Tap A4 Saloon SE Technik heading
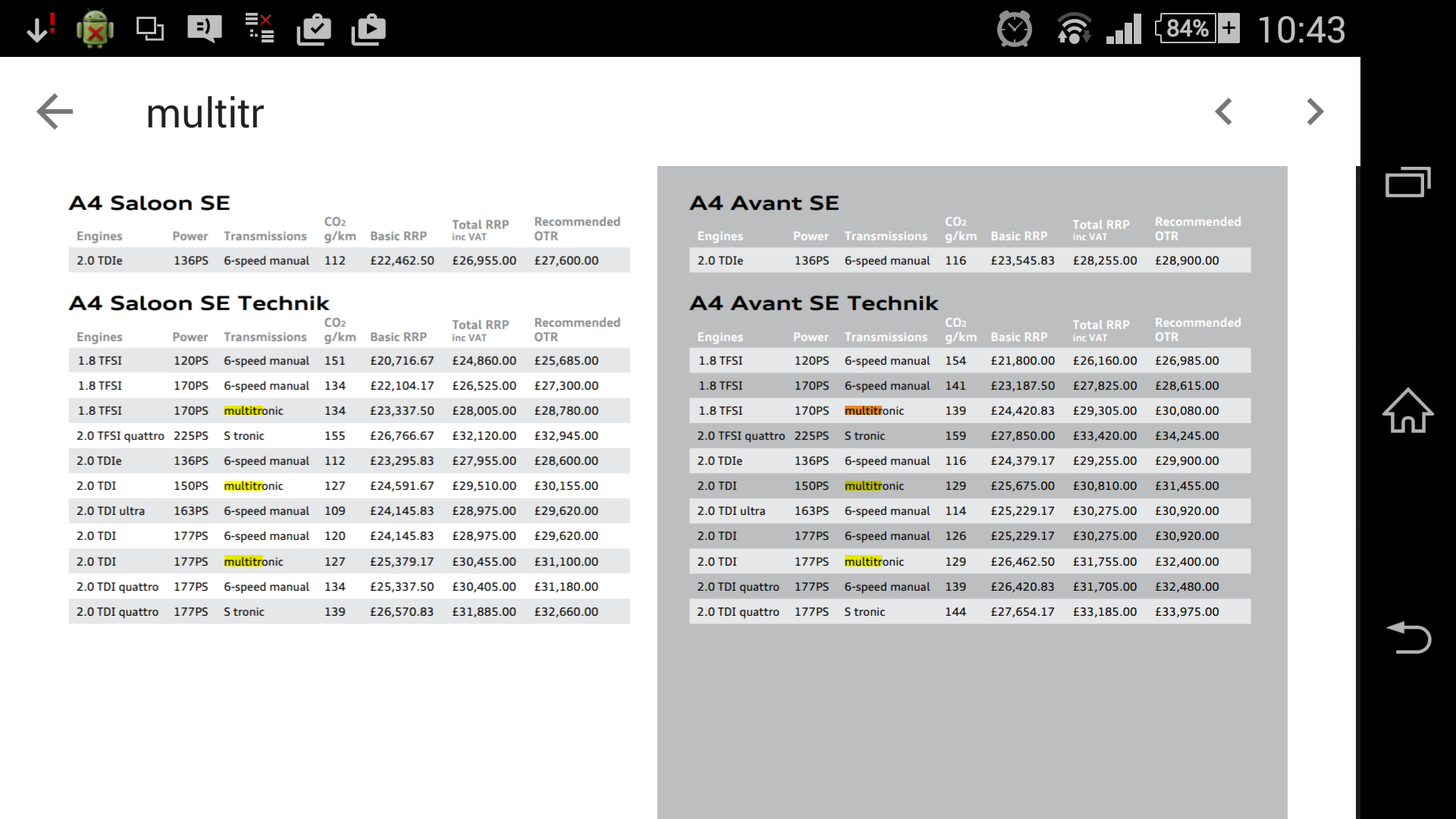The height and width of the screenshot is (819, 1456). click(x=199, y=303)
